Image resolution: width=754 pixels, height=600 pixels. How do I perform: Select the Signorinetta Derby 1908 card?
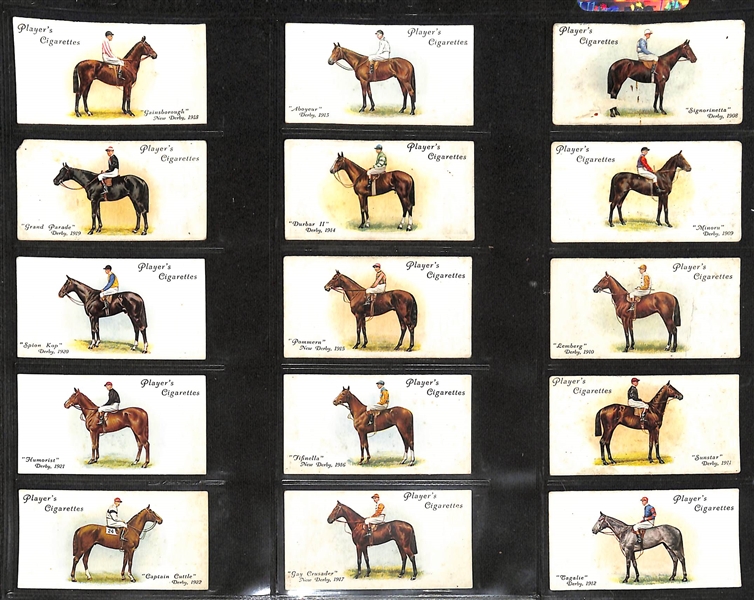point(648,73)
